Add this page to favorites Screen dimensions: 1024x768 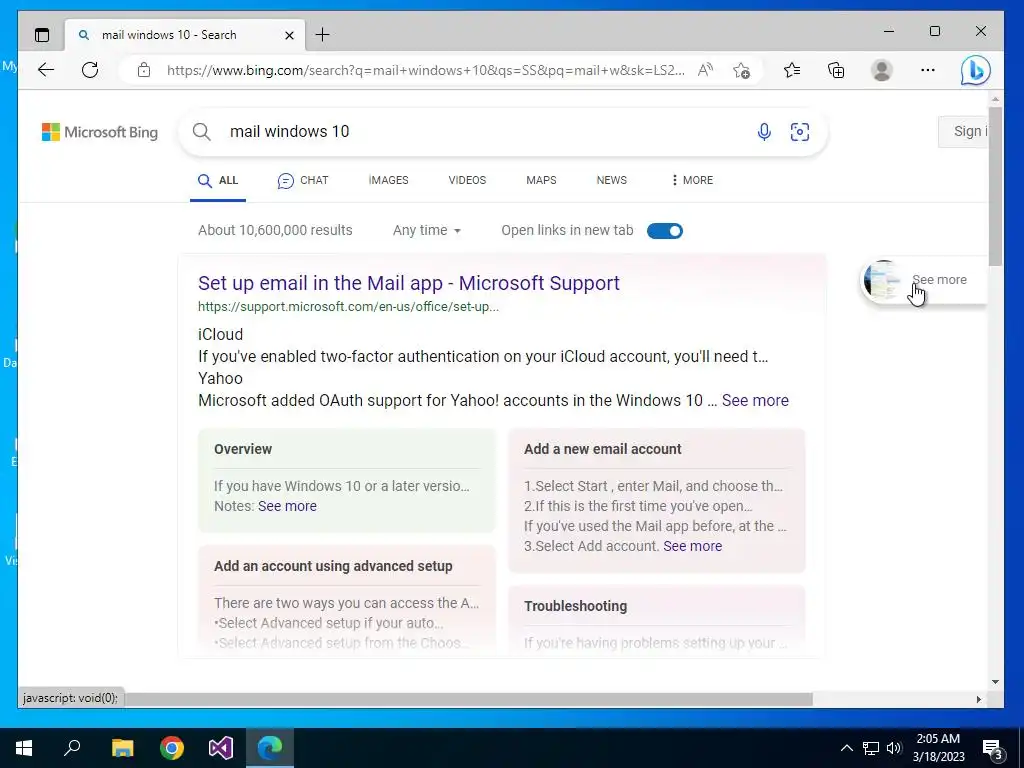coord(741,70)
